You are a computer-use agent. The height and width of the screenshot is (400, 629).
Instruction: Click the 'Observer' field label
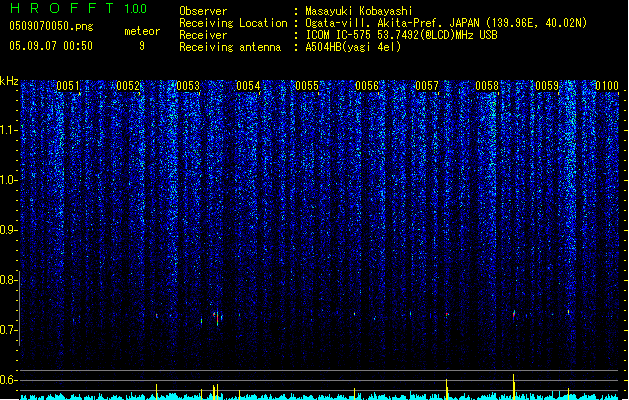coord(203,11)
